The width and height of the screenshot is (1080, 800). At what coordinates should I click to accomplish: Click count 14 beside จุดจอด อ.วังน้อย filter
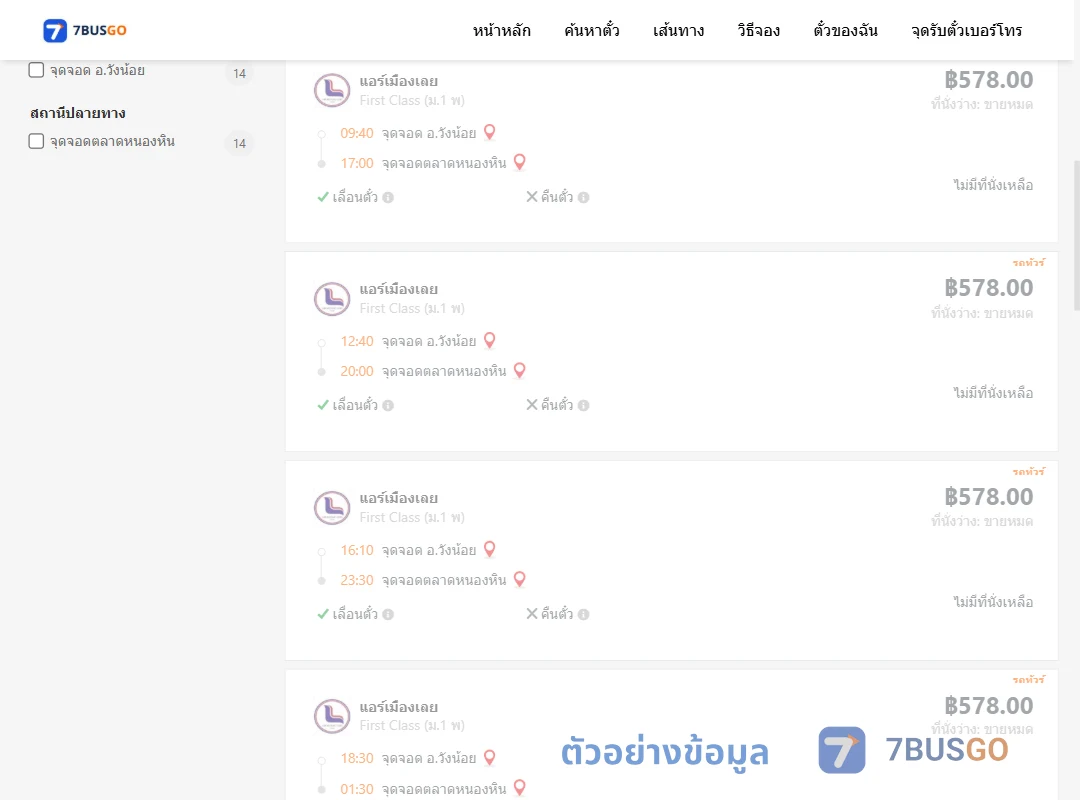click(240, 73)
